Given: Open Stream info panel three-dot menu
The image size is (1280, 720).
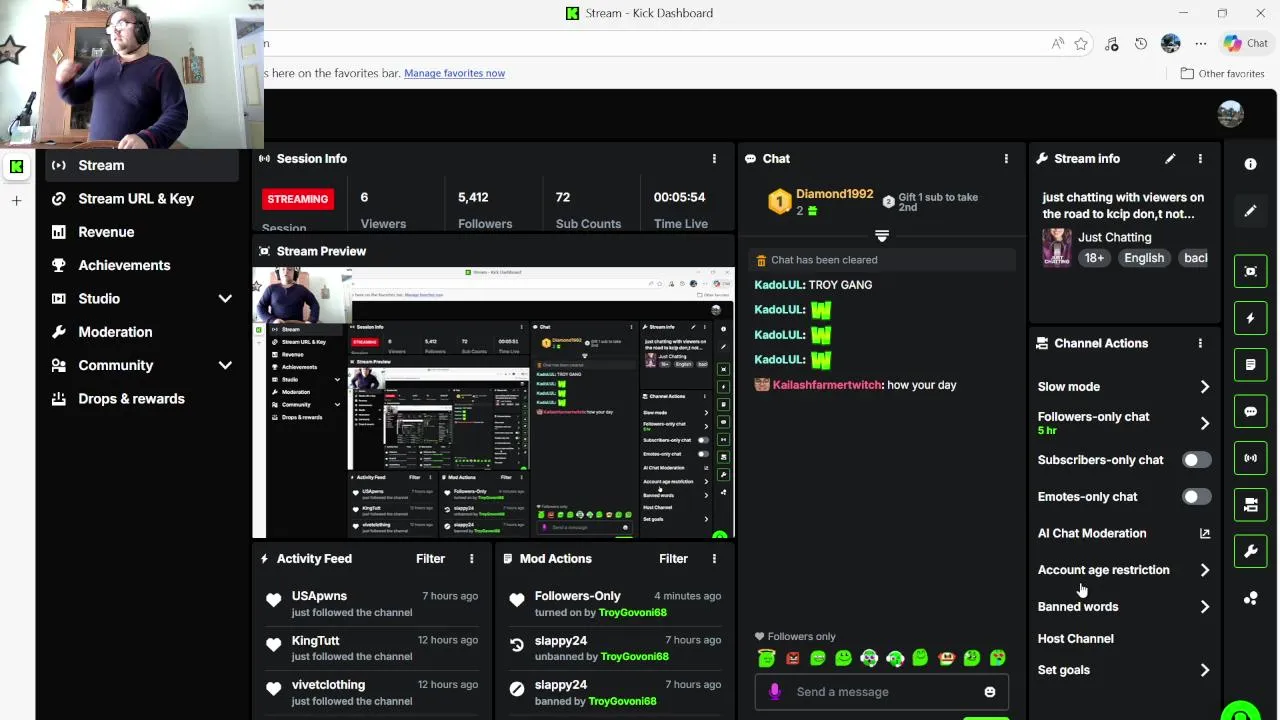Looking at the screenshot, I should [x=1200, y=159].
